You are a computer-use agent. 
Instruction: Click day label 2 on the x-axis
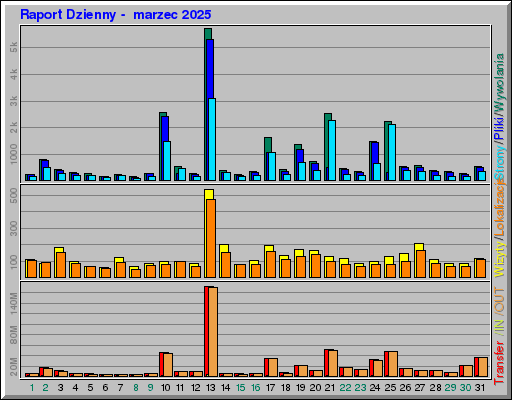click(45, 388)
